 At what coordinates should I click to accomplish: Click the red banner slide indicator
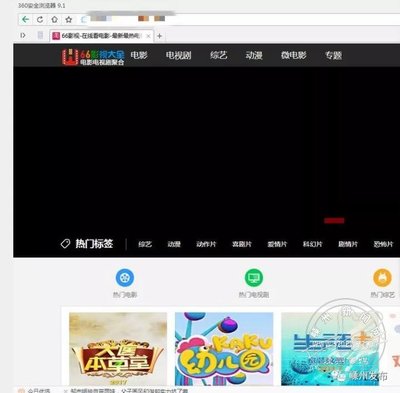pos(334,220)
